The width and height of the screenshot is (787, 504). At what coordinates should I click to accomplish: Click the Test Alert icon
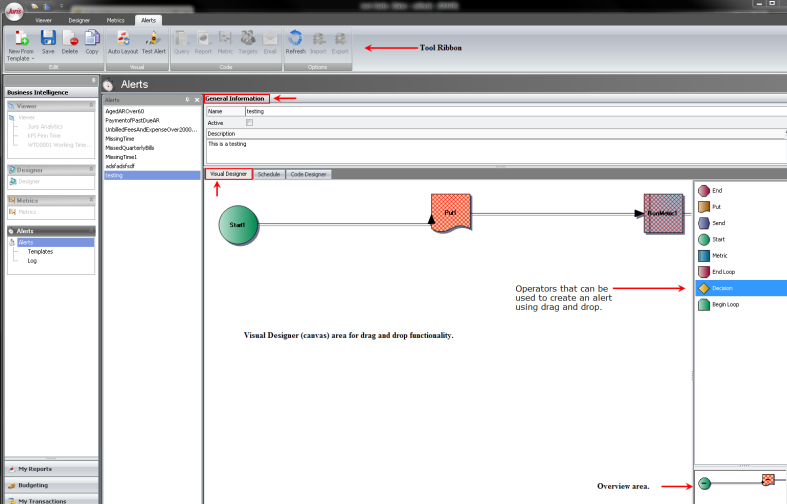coord(154,40)
